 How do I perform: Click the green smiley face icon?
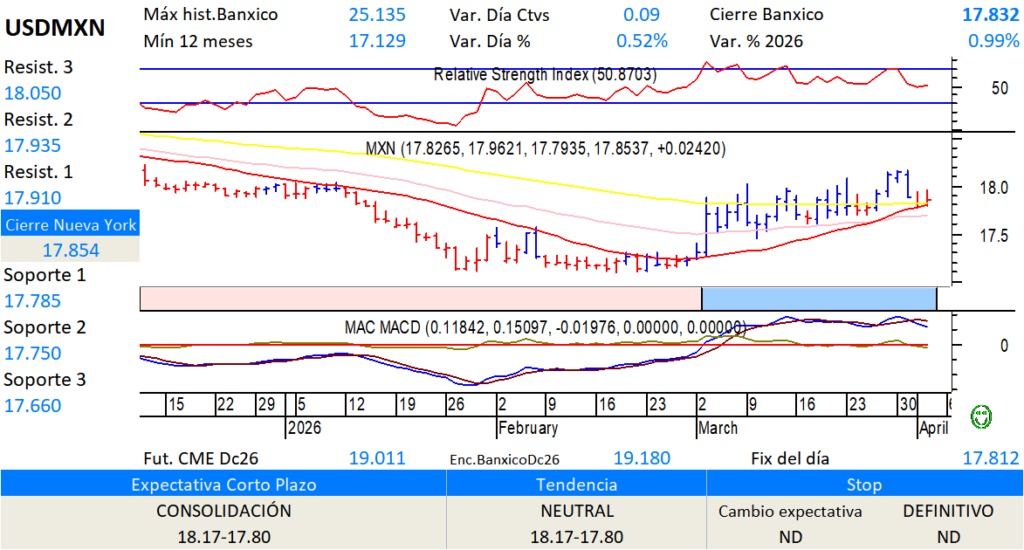tap(982, 414)
